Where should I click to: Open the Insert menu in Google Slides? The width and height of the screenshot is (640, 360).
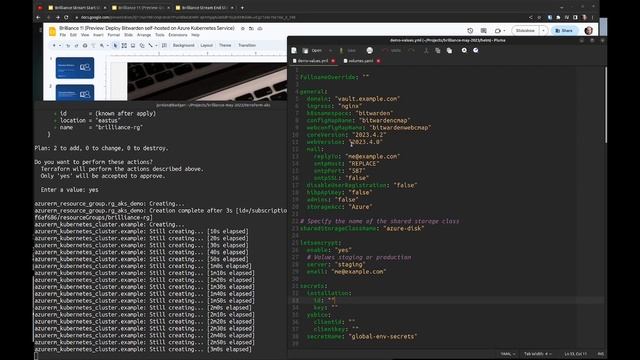coord(98,35)
